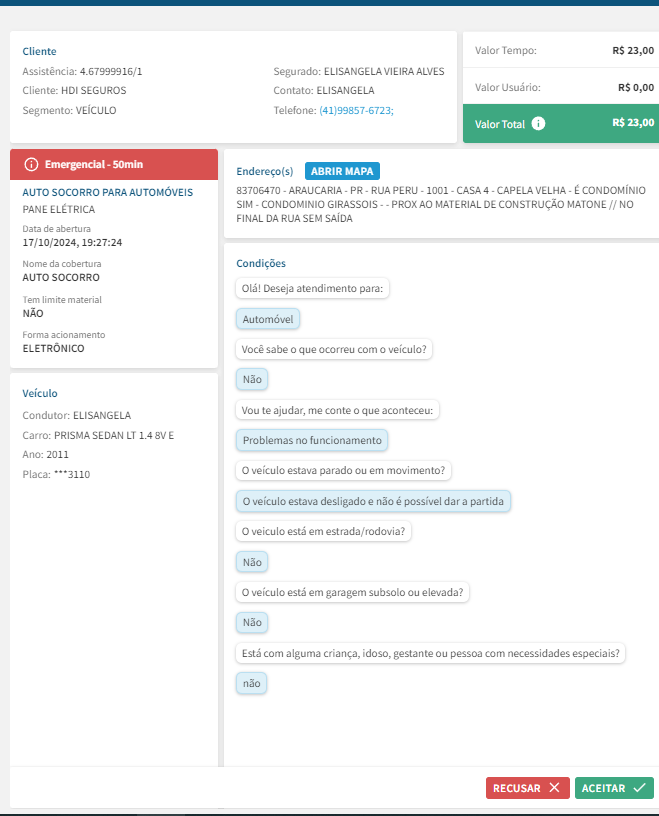Viewport: 659px width, 816px height.
Task: Click the 'Você sabe o que ocorreu' question bubble
Action: pyautogui.click(x=334, y=350)
